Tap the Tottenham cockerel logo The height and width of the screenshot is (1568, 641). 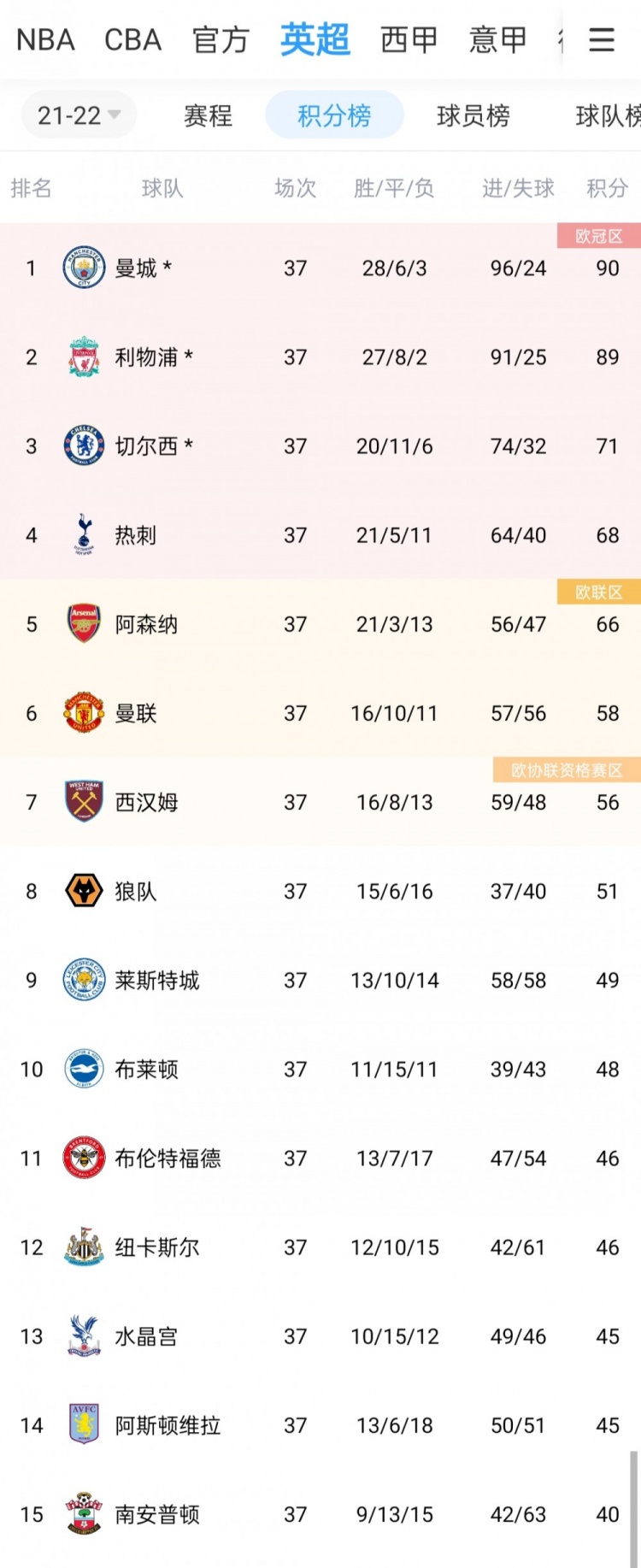(x=84, y=535)
